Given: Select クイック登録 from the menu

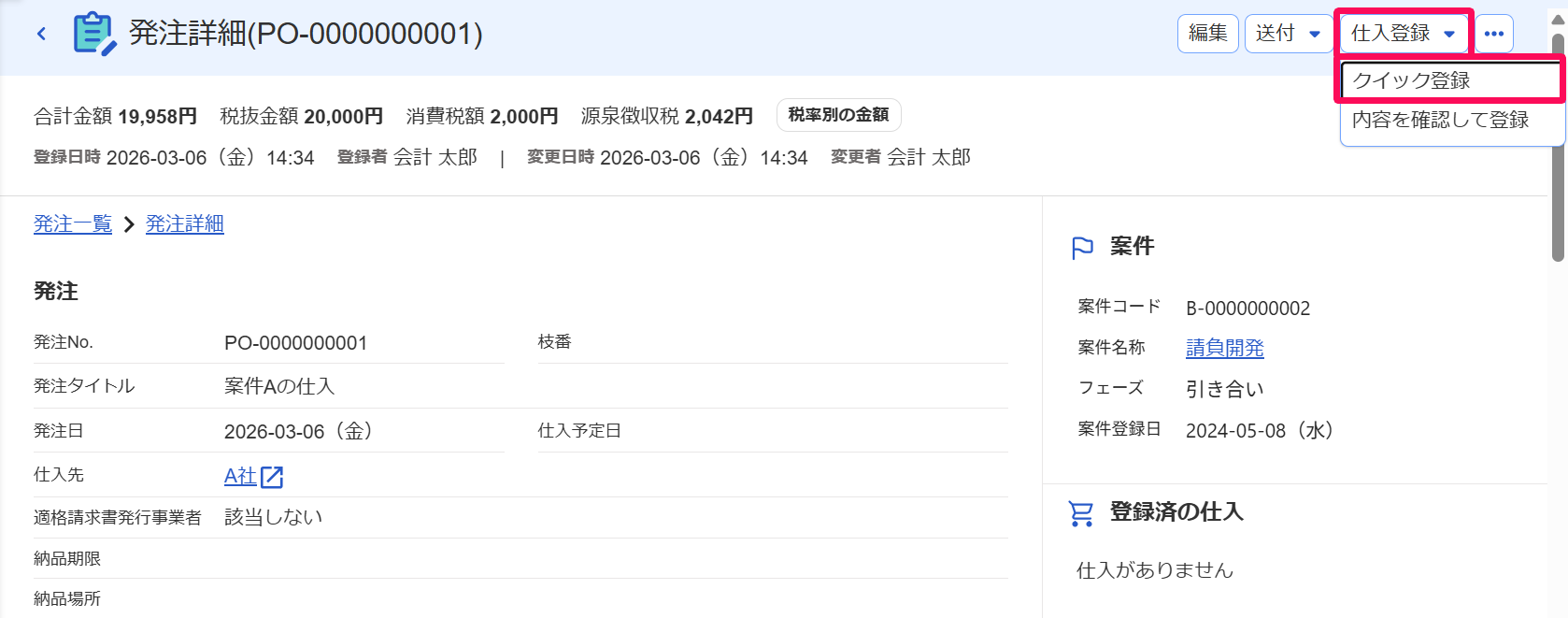Looking at the screenshot, I should pos(1452,80).
